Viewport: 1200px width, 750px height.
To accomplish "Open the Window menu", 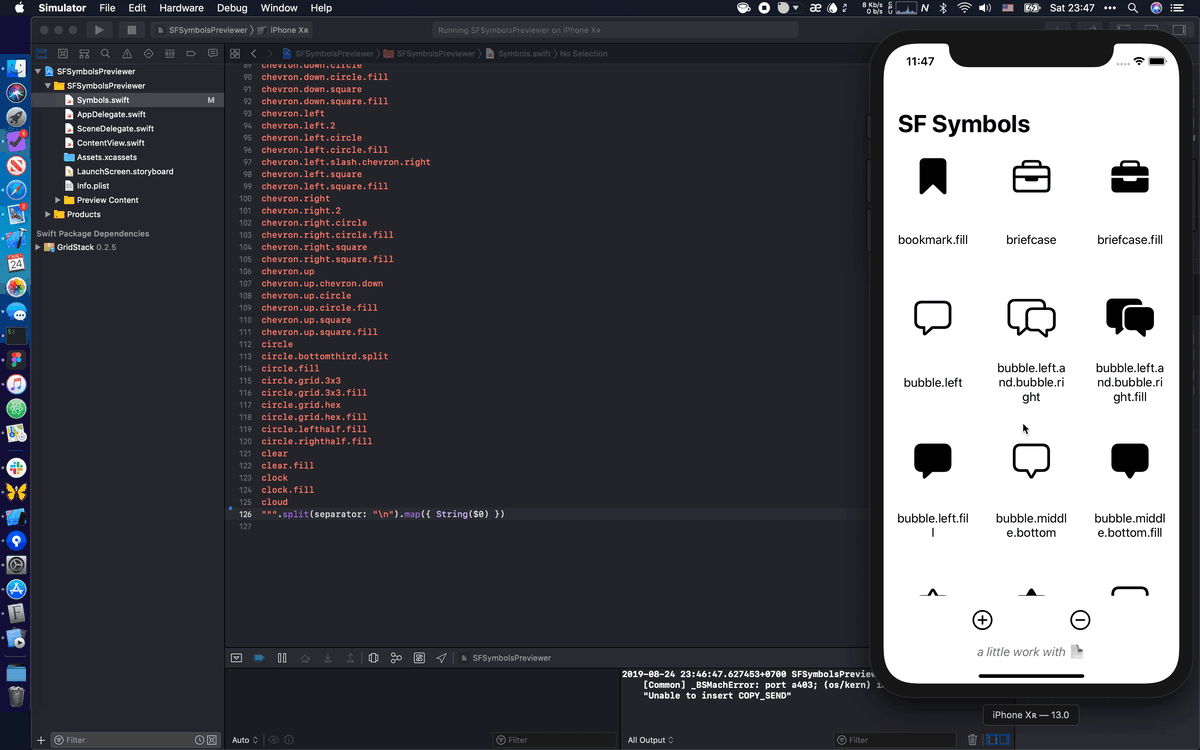I will [x=279, y=8].
